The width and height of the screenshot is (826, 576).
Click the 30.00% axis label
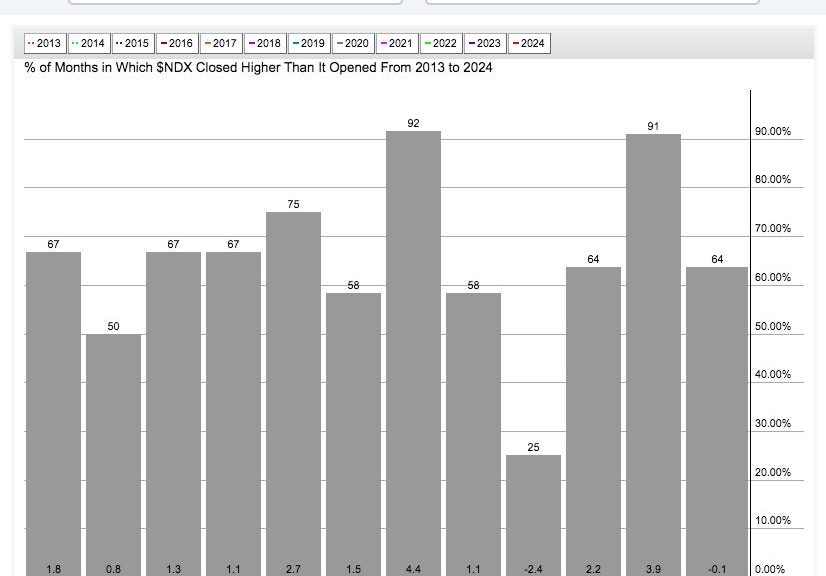(x=773, y=423)
